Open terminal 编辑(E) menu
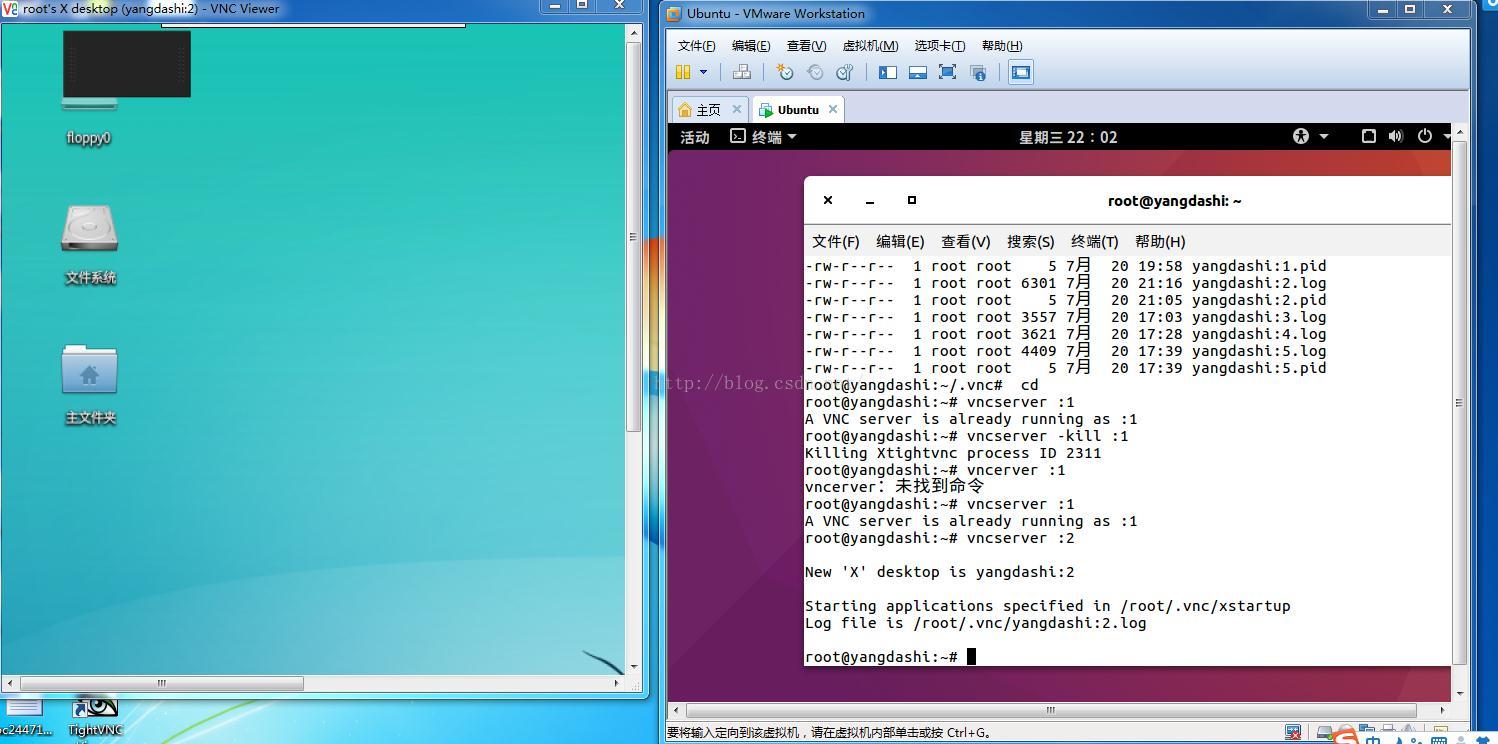 tap(900, 241)
